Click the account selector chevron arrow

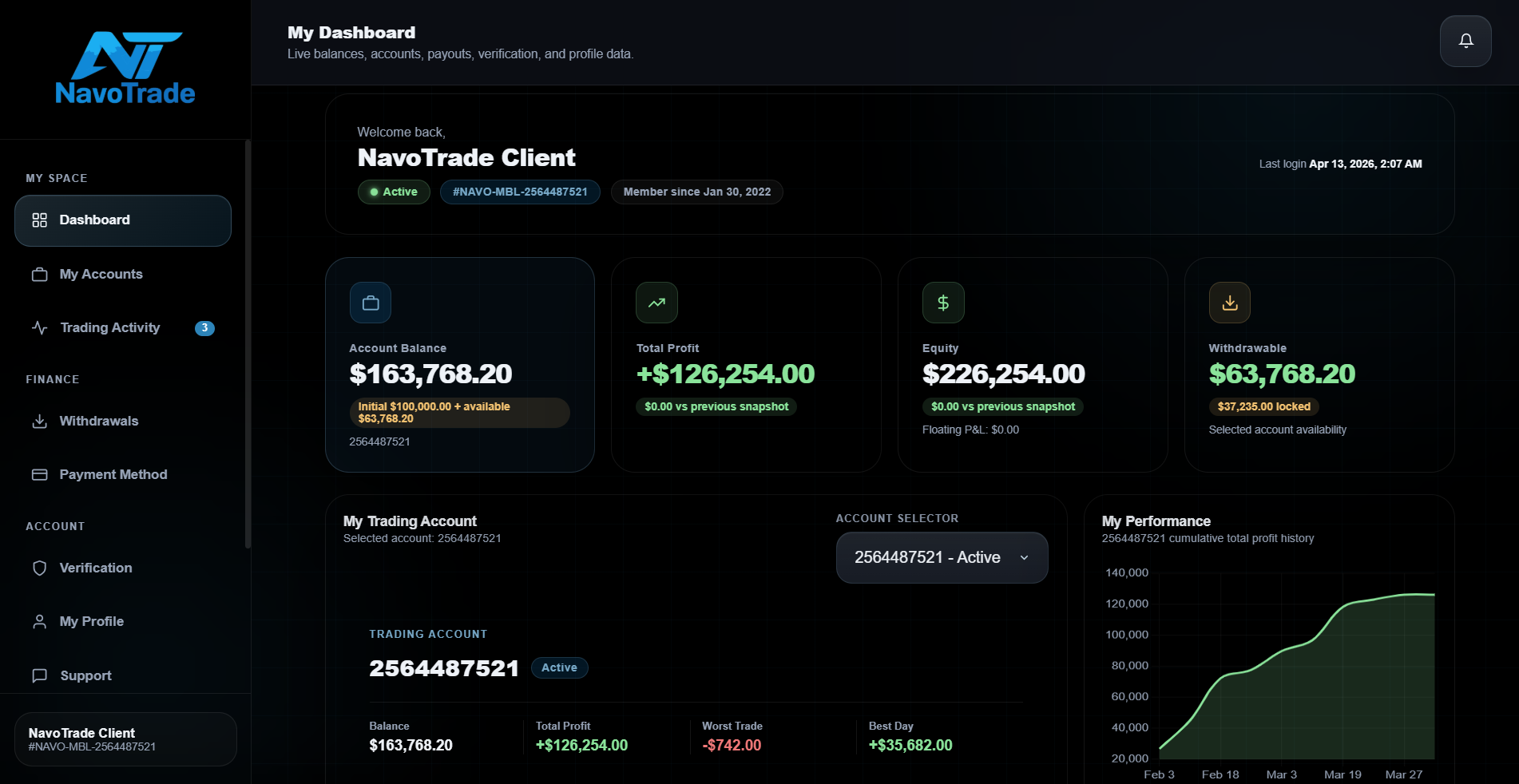(x=1024, y=558)
